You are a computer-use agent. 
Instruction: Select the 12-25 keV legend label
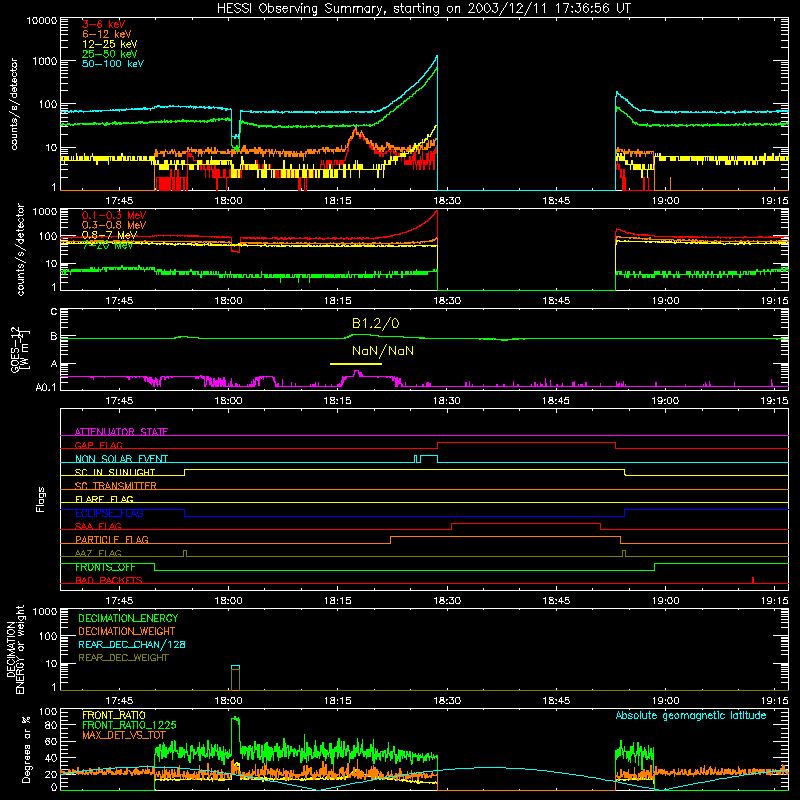pyautogui.click(x=109, y=44)
